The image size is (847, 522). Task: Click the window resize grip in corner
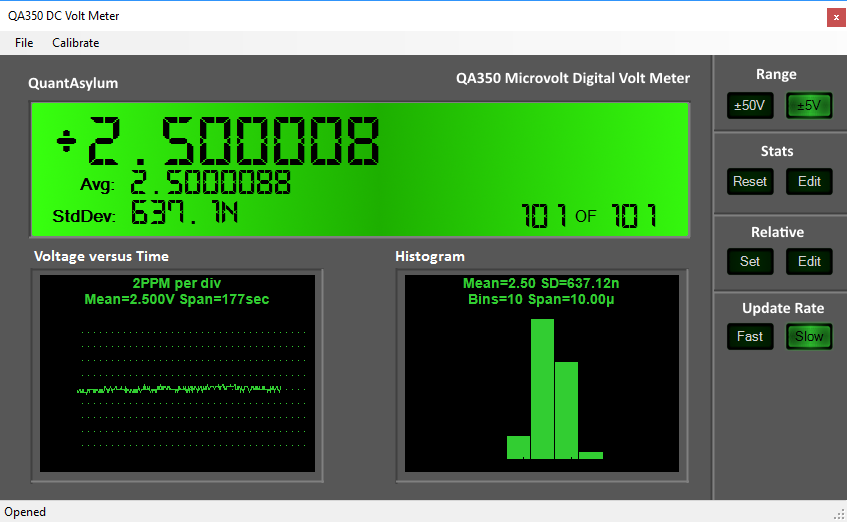[839, 514]
